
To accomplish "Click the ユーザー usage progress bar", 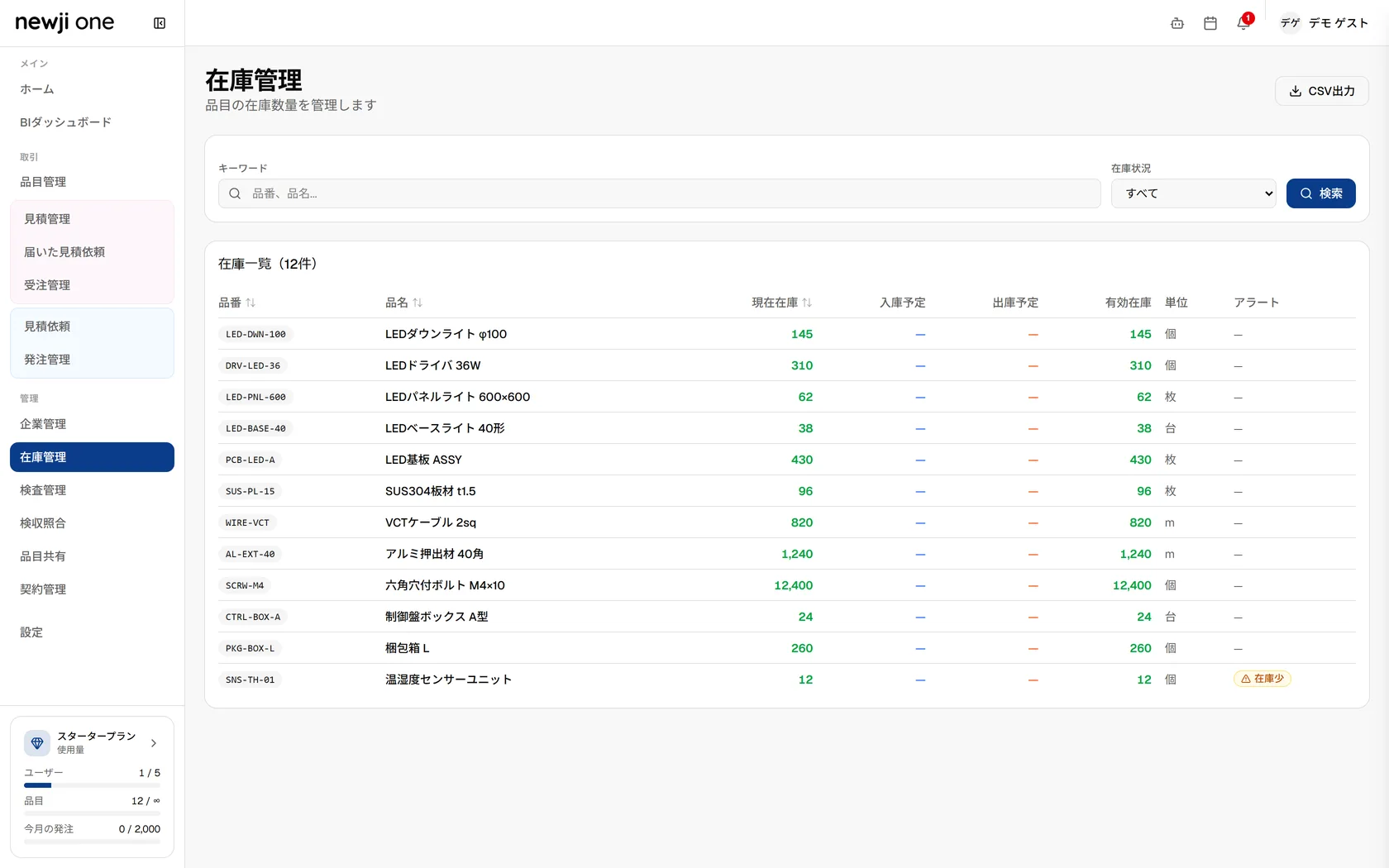I will tap(92, 785).
